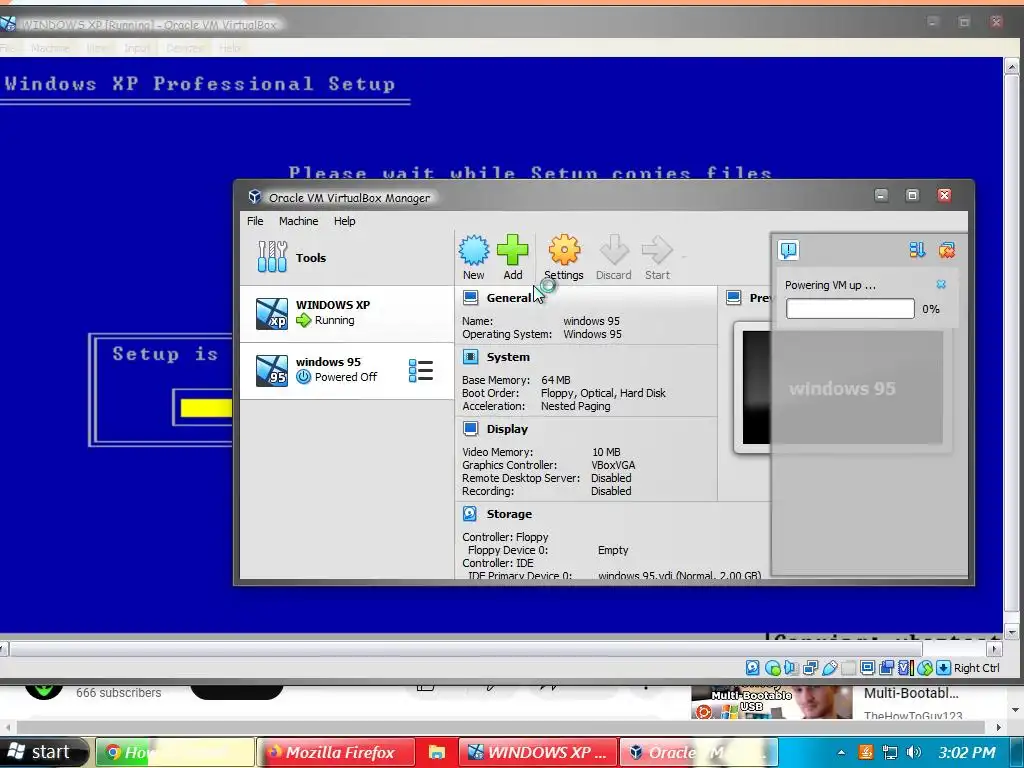Click the Windows start button
1024x768 pixels.
click(42, 752)
